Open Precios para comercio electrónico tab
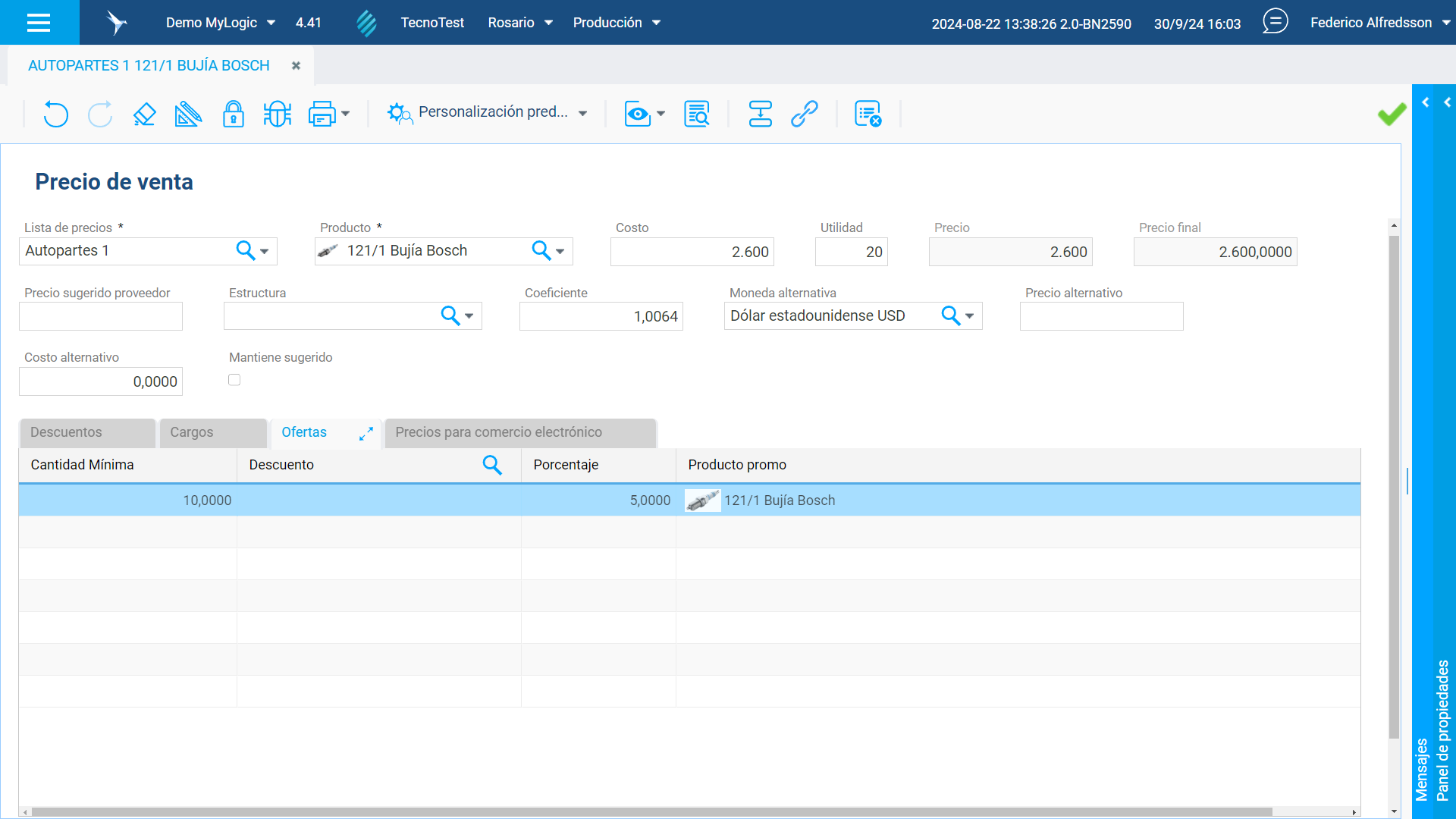The image size is (1456, 819). (x=520, y=432)
